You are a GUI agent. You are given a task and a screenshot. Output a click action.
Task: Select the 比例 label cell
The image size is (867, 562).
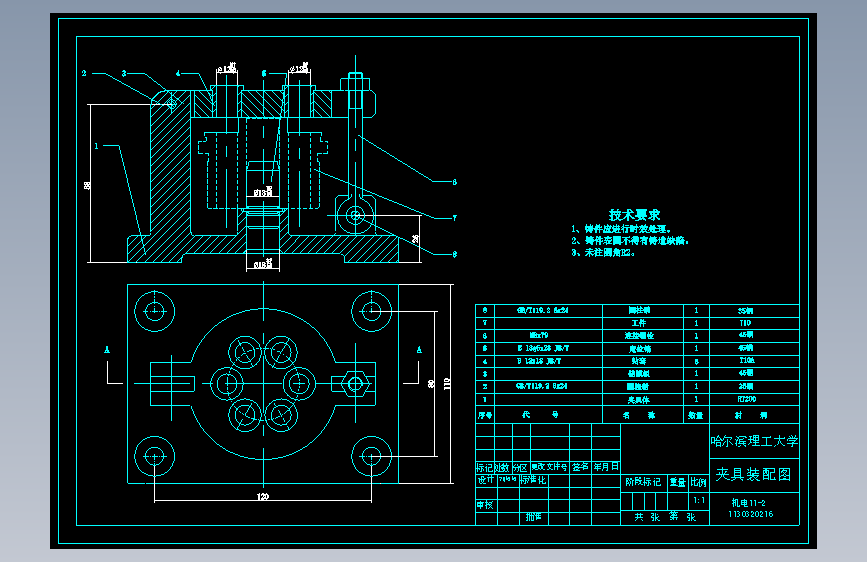(x=698, y=482)
